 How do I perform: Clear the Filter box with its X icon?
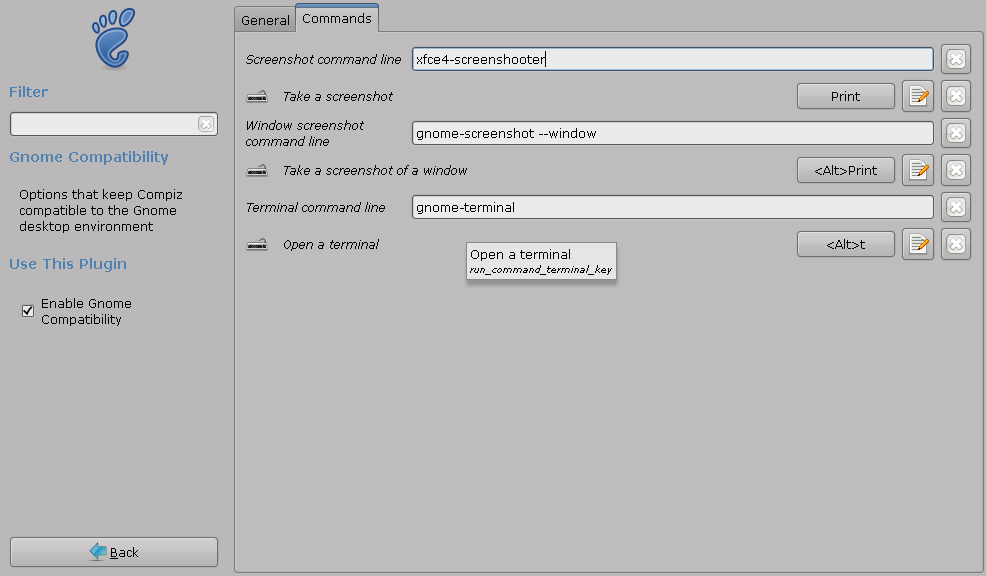[206, 124]
